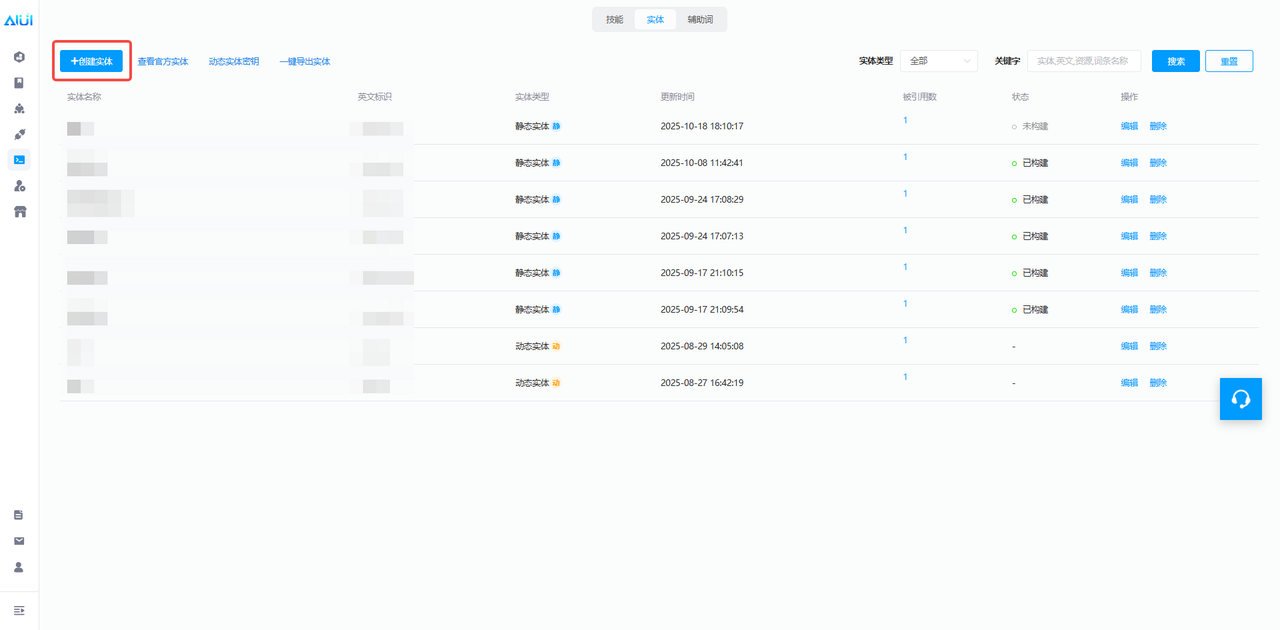The width and height of the screenshot is (1280, 630).
Task: Click the 搜索 button
Action: click(x=1176, y=61)
